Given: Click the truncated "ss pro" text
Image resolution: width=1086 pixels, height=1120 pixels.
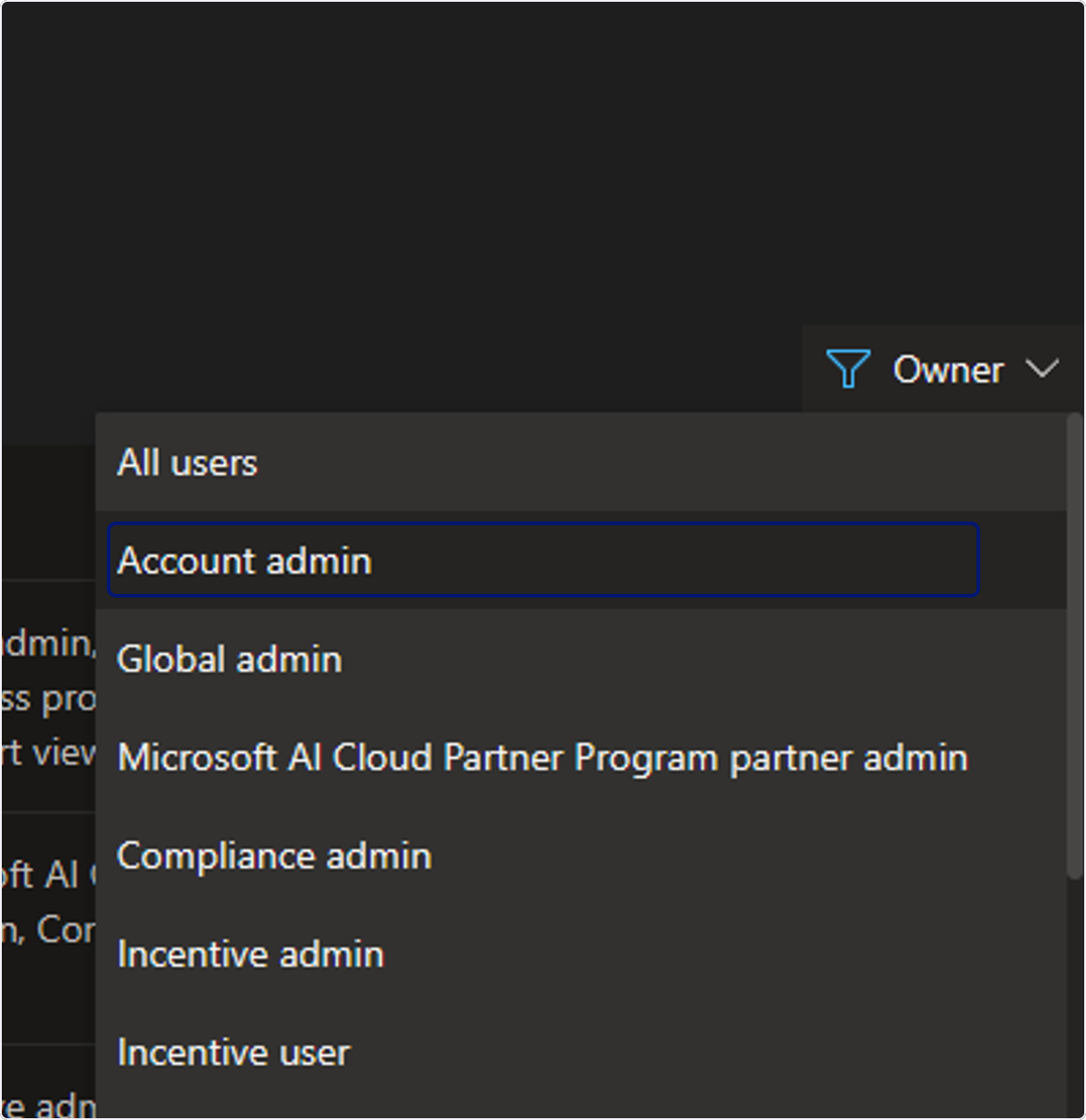Looking at the screenshot, I should (x=48, y=699).
